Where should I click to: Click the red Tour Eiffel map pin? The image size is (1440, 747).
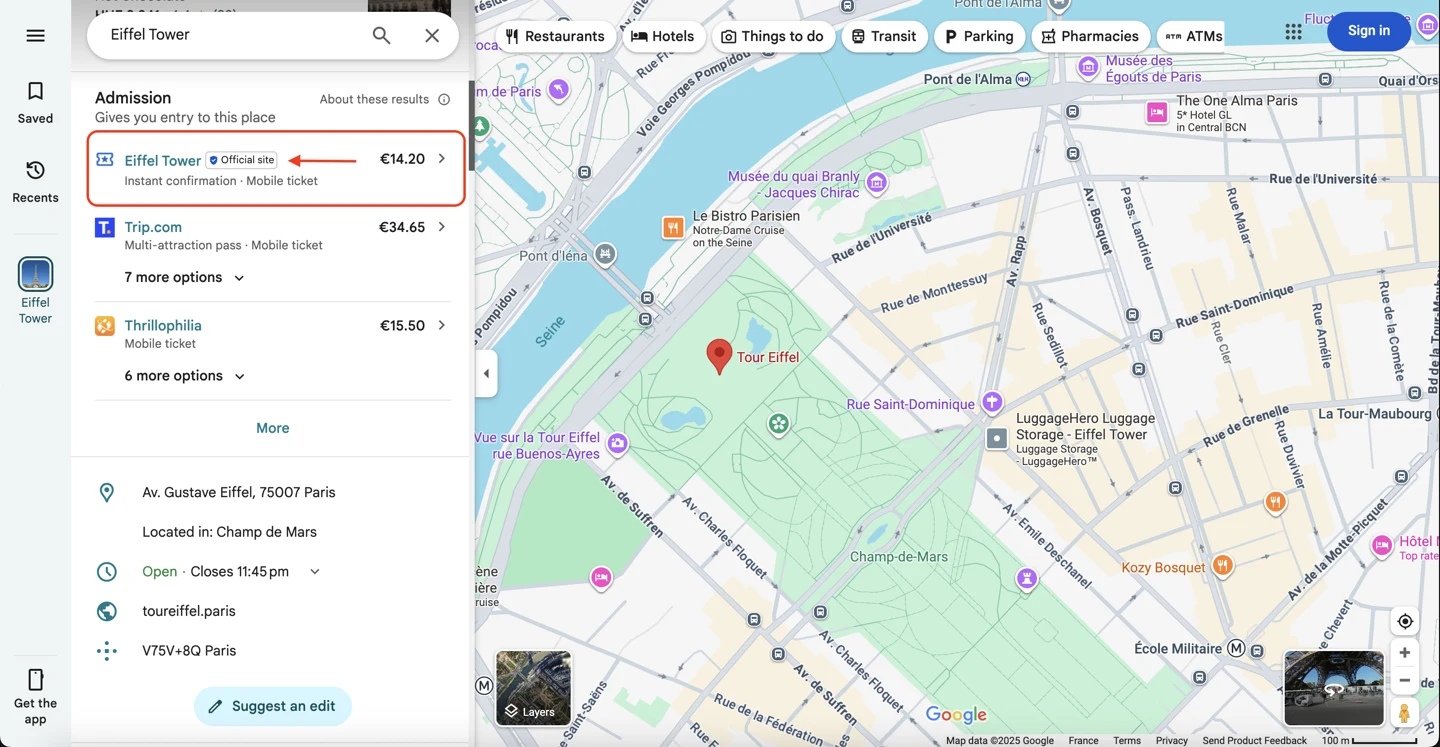[x=719, y=357]
